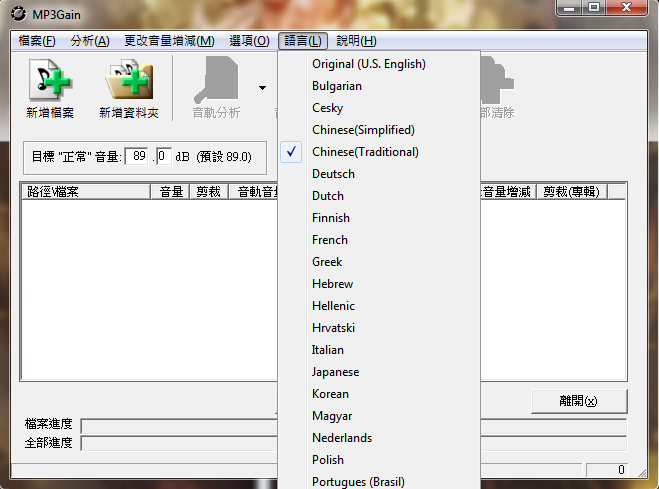The image size is (659, 489).
Task: Maximize the MP3Gain window
Action: (593, 8)
